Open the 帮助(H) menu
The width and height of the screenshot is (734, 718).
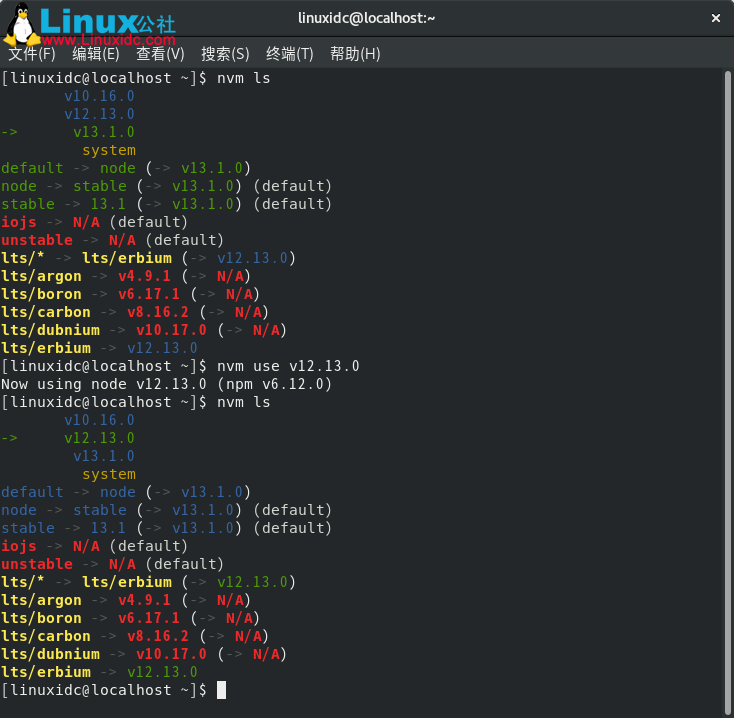(355, 54)
